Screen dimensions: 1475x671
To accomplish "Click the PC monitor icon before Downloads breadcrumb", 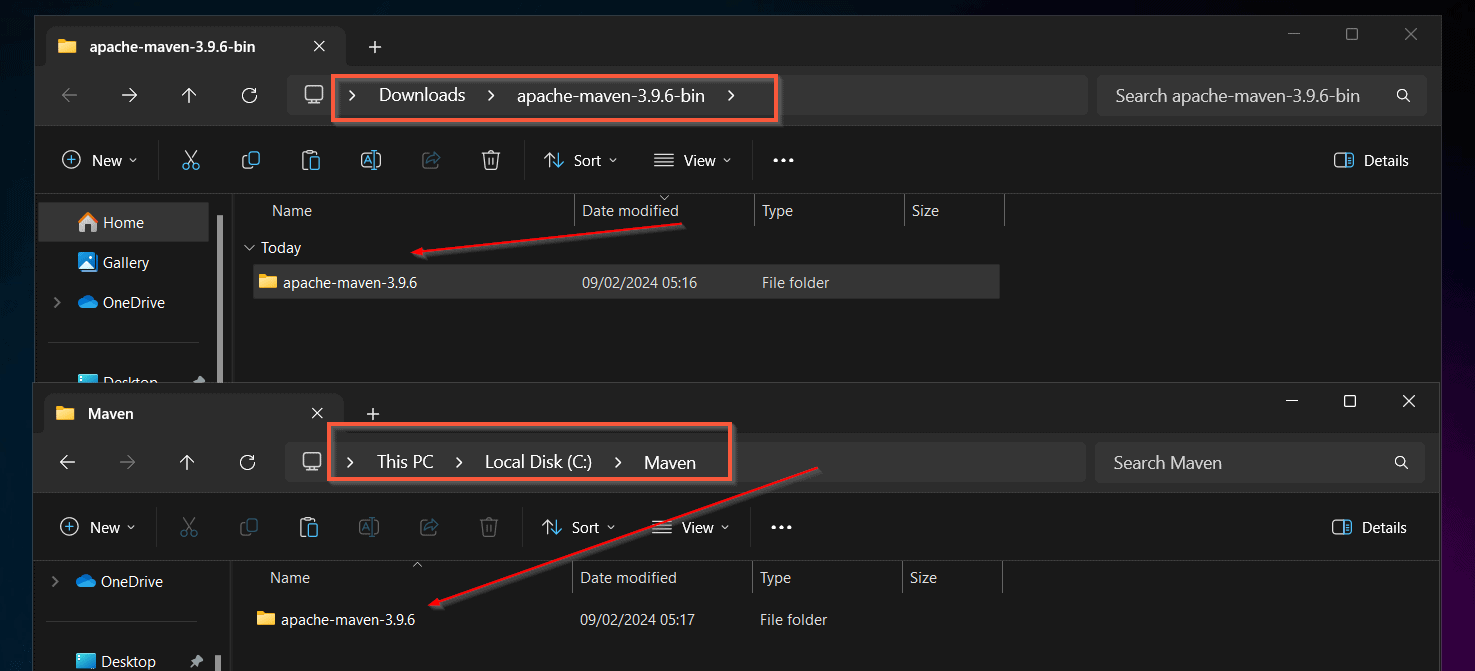I will point(314,95).
